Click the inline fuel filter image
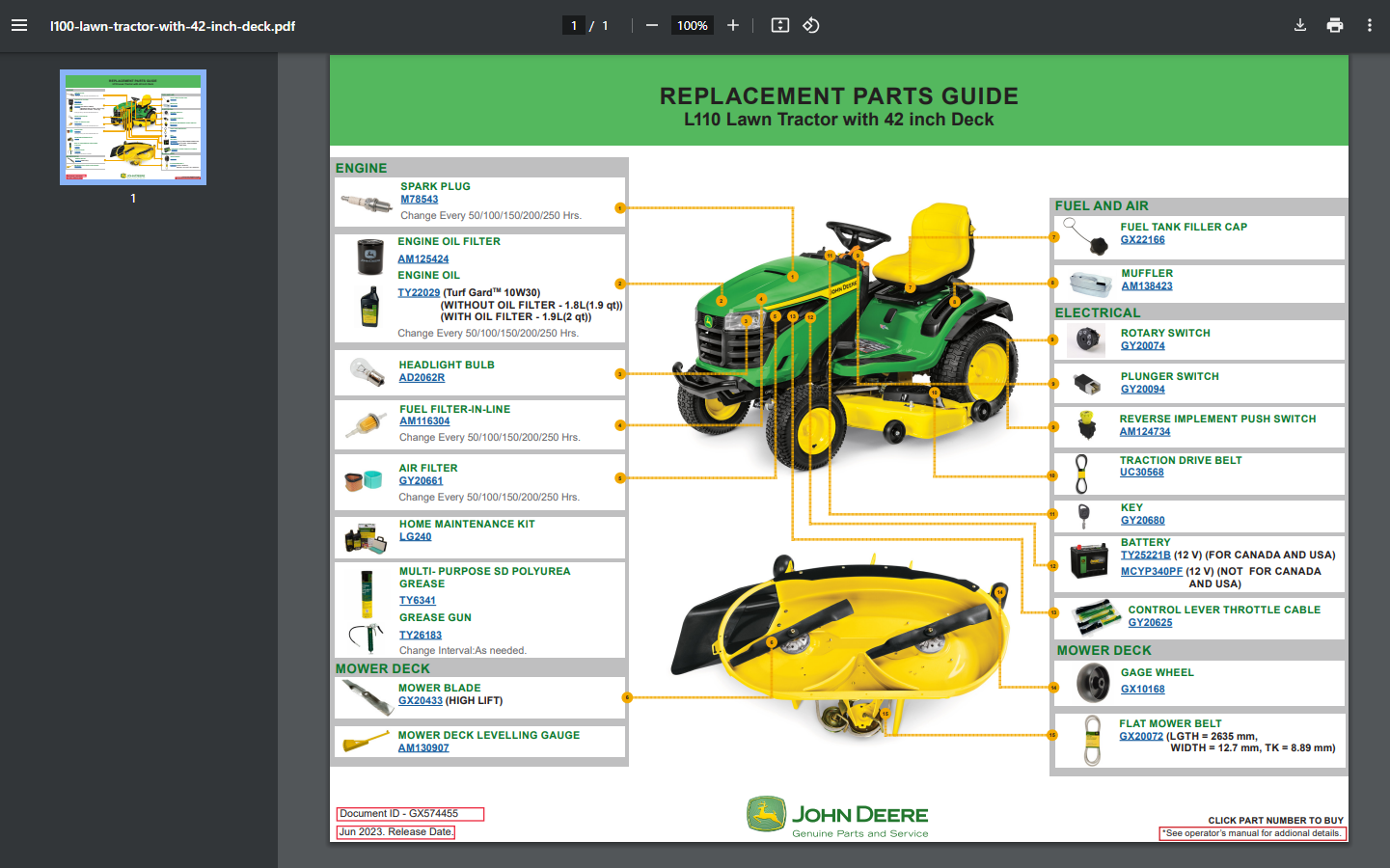The image size is (1390, 868). pos(367,424)
